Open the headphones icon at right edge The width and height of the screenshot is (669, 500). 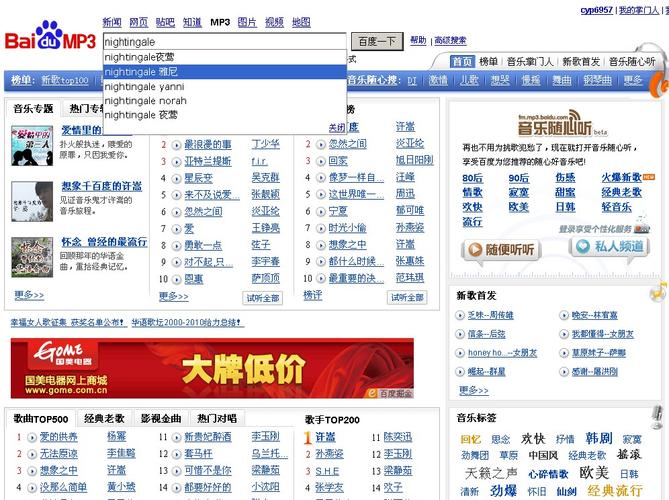(x=656, y=293)
